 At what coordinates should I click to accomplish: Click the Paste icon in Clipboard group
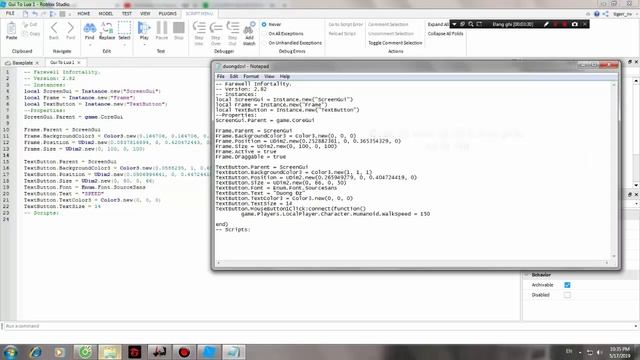click(11, 28)
